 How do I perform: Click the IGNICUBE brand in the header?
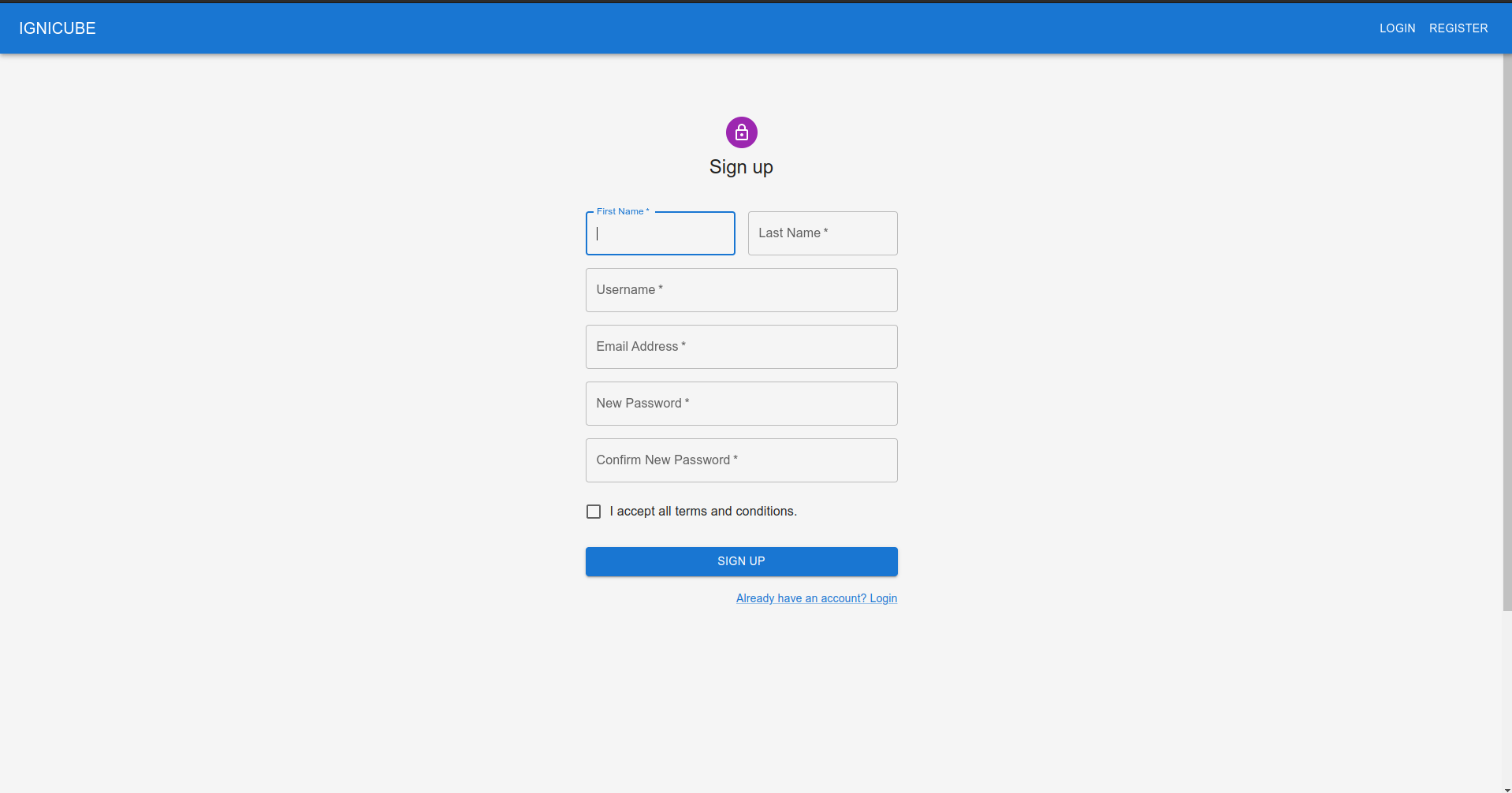click(x=56, y=28)
